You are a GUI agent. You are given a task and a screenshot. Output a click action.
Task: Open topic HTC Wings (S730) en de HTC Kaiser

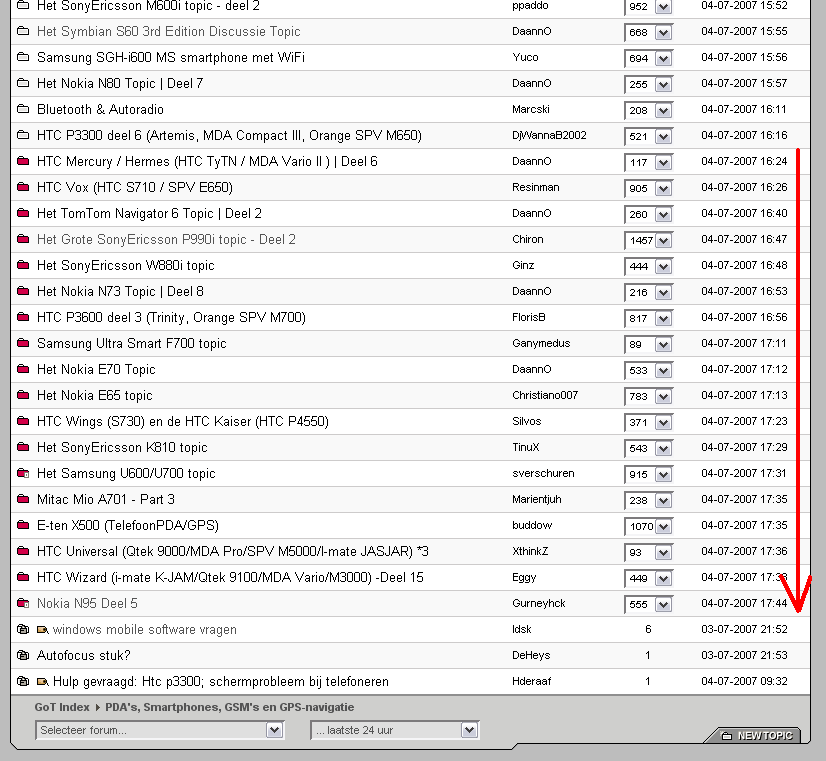183,421
